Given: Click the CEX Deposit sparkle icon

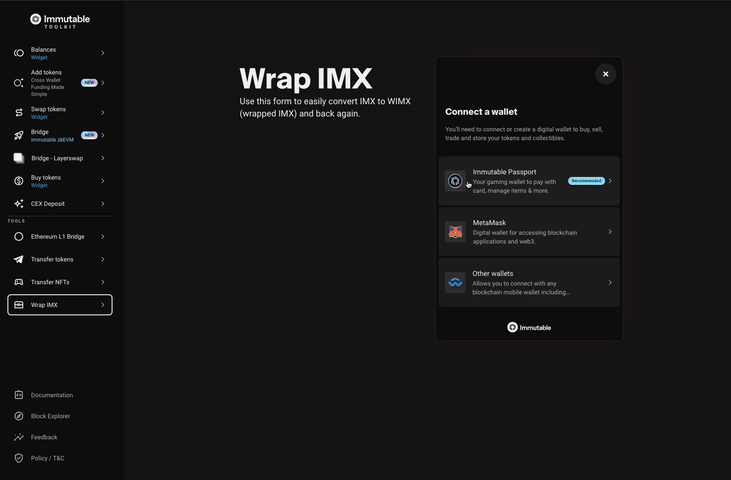Looking at the screenshot, I should 19,204.
